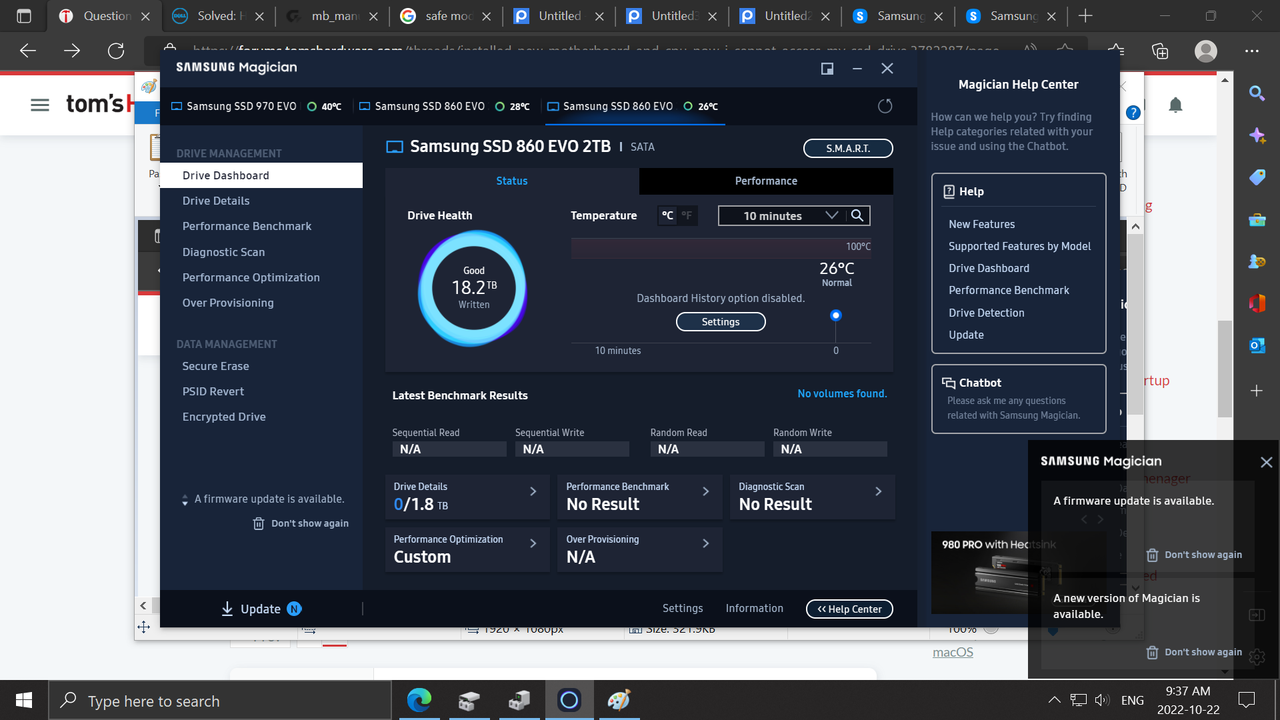The width and height of the screenshot is (1280, 720).
Task: Switch to the Status tab
Action: click(512, 181)
